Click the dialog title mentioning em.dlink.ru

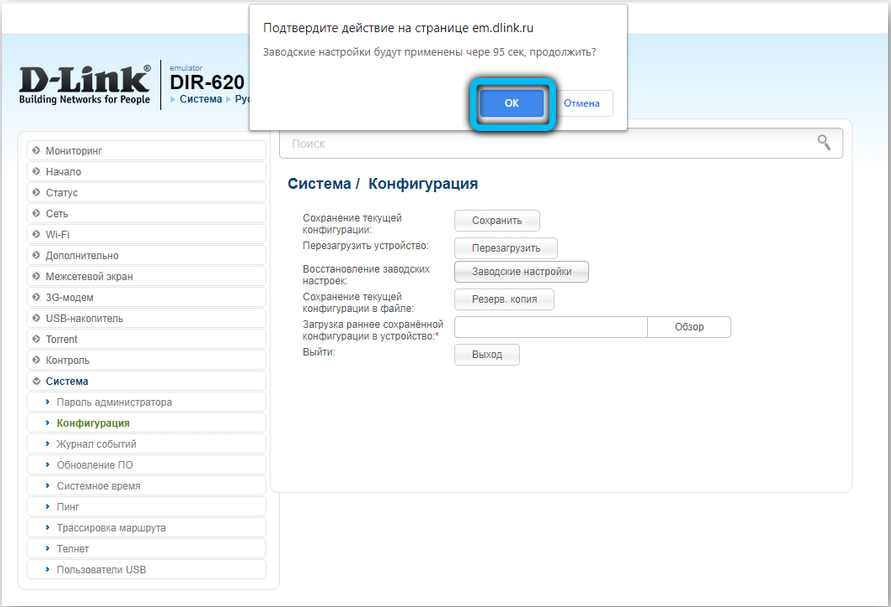click(x=398, y=28)
